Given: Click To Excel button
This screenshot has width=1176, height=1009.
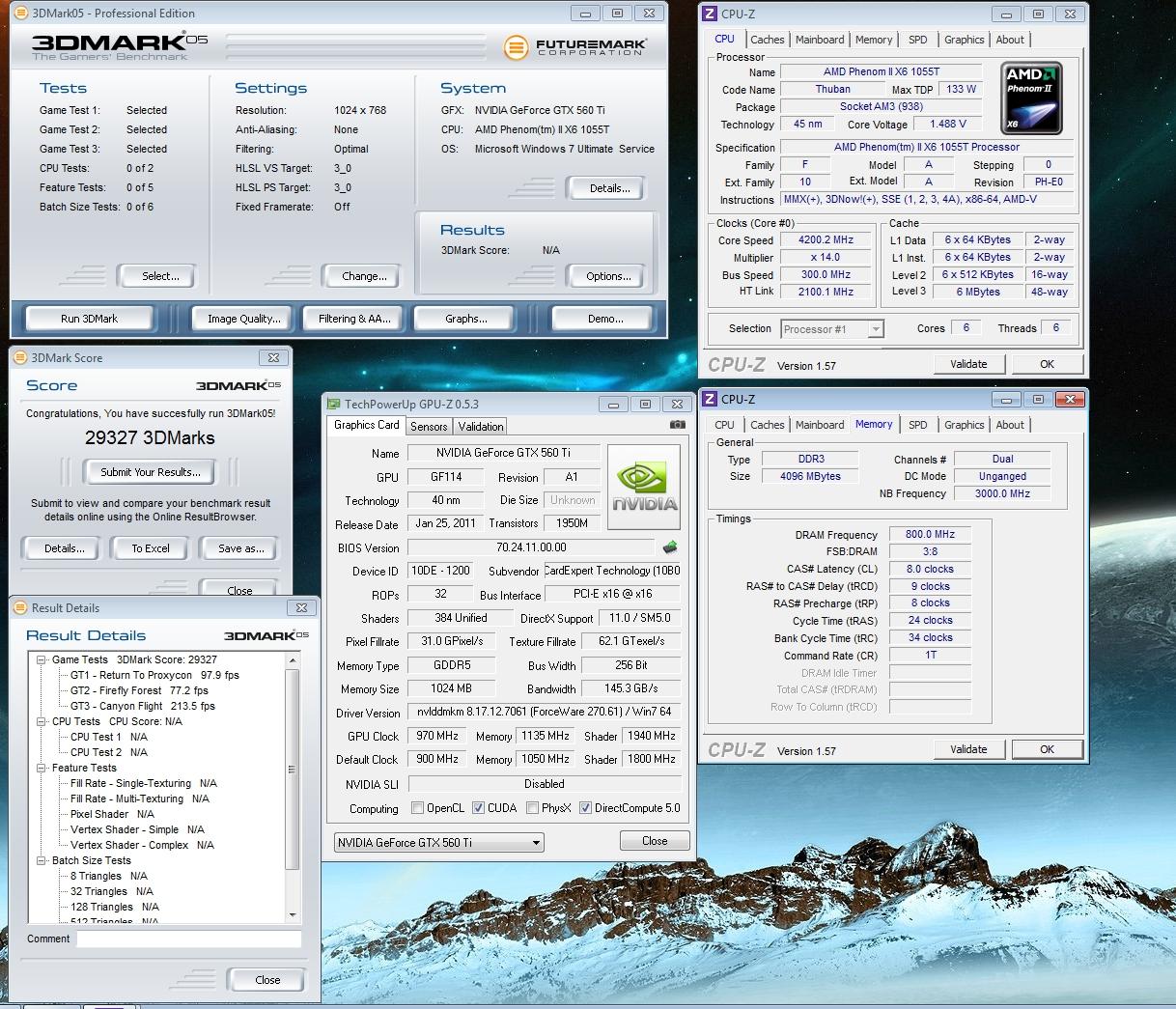Looking at the screenshot, I should [x=151, y=548].
